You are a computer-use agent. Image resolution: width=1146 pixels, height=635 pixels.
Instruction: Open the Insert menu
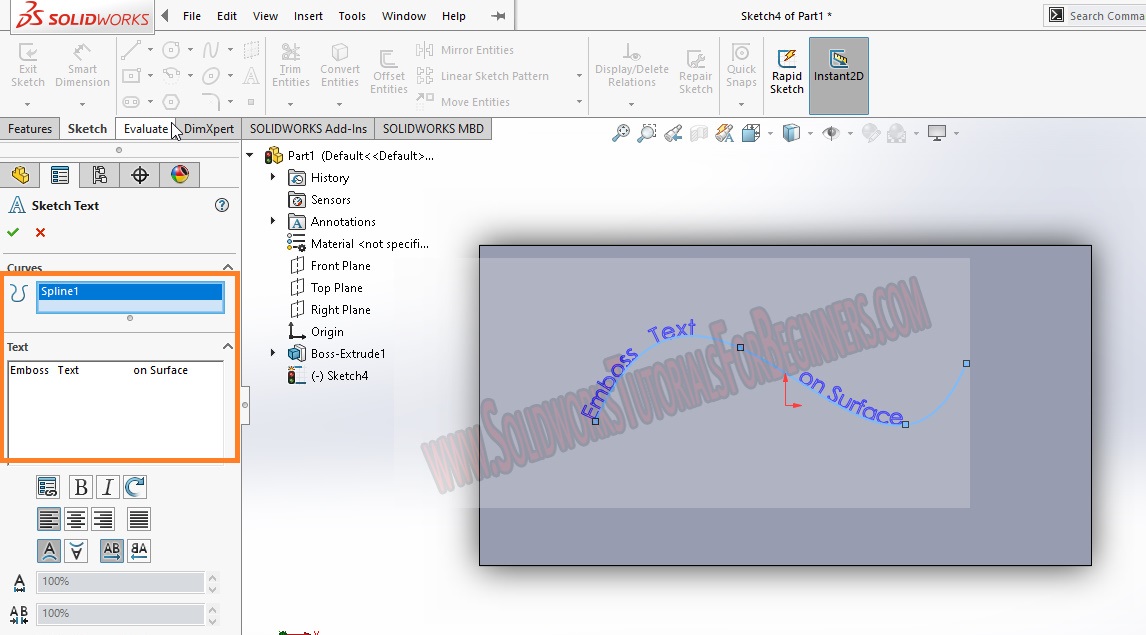[308, 16]
